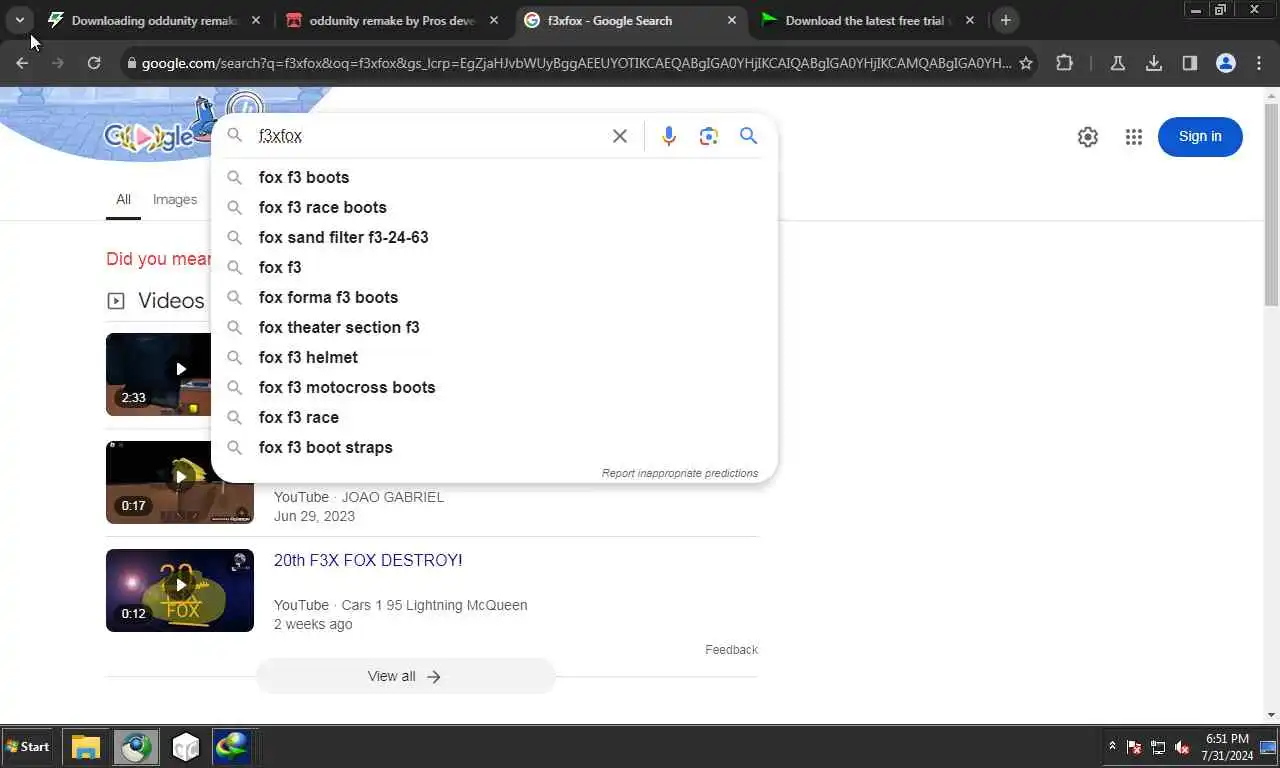The height and width of the screenshot is (768, 1280).
Task: Close the f3xfox Google Search tab
Action: 732,20
